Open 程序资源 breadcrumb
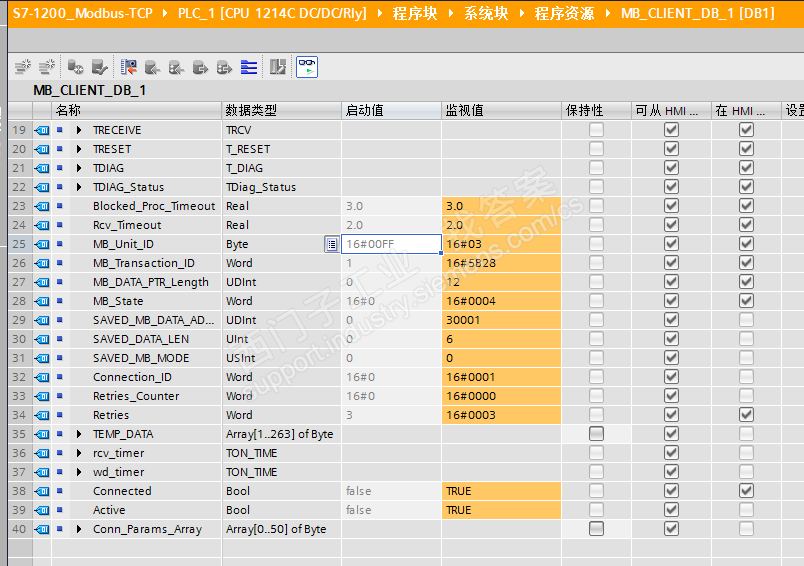 point(565,13)
